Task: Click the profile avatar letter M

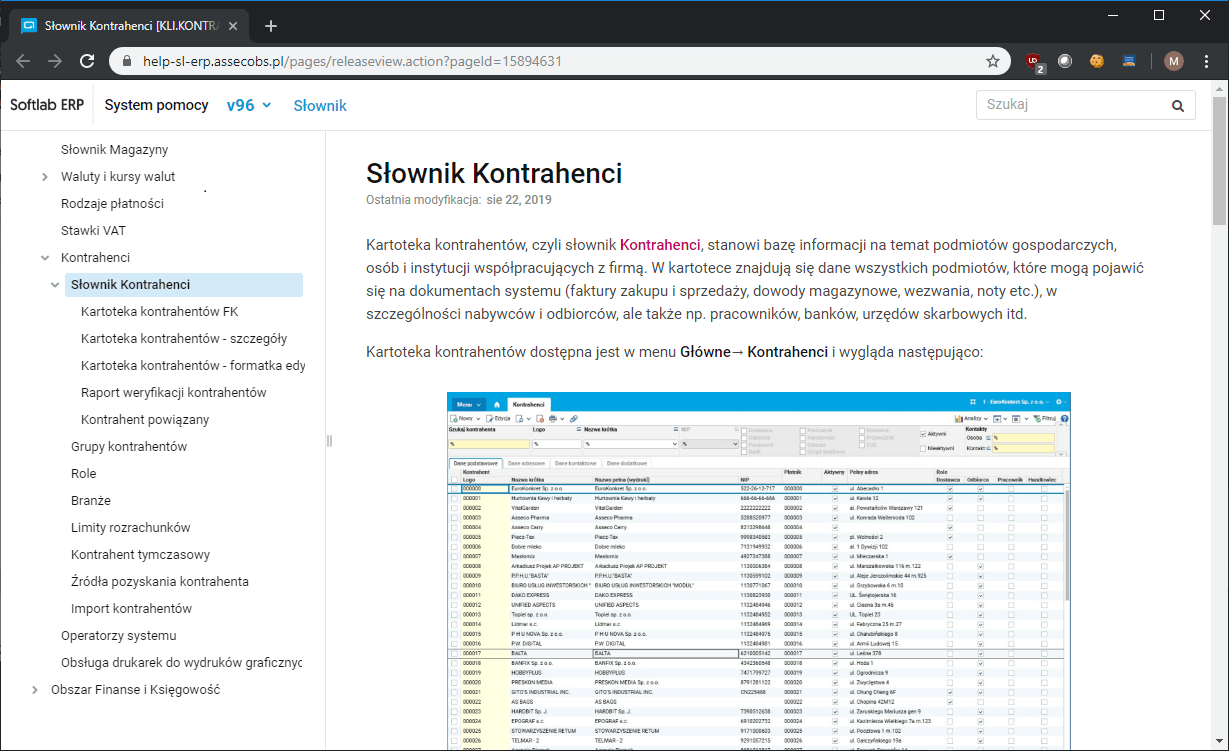Action: 1174,61
